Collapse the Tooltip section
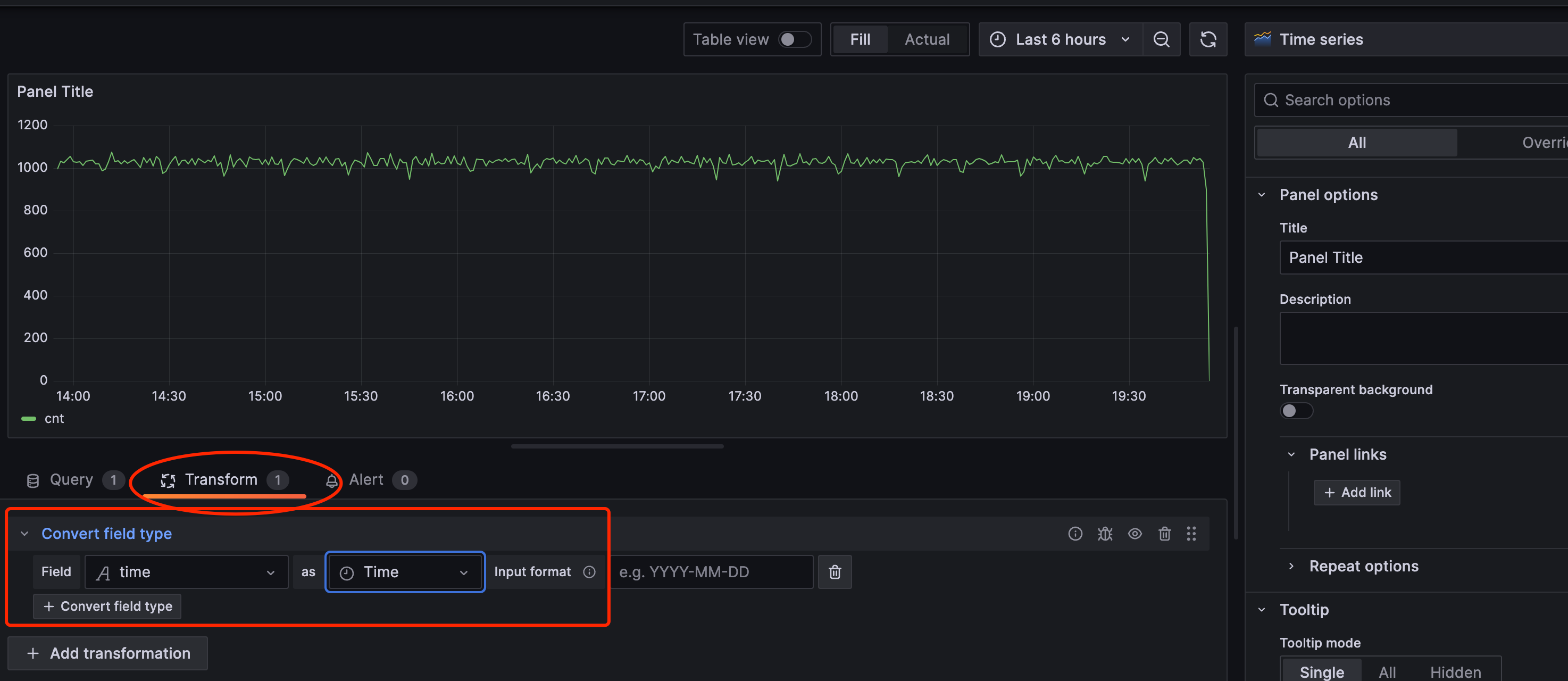Screen dimensions: 1568x681 (x=1262, y=610)
